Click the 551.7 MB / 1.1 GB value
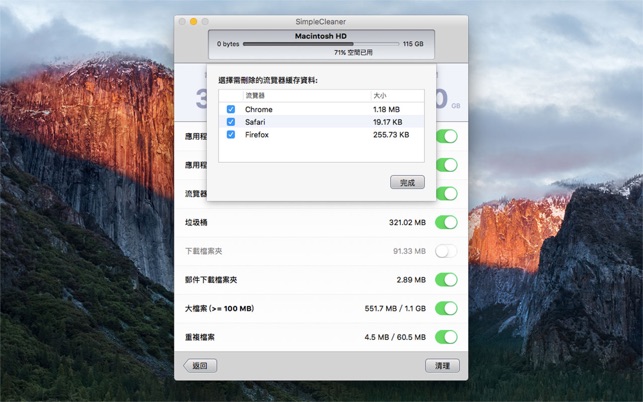 pyautogui.click(x=395, y=308)
